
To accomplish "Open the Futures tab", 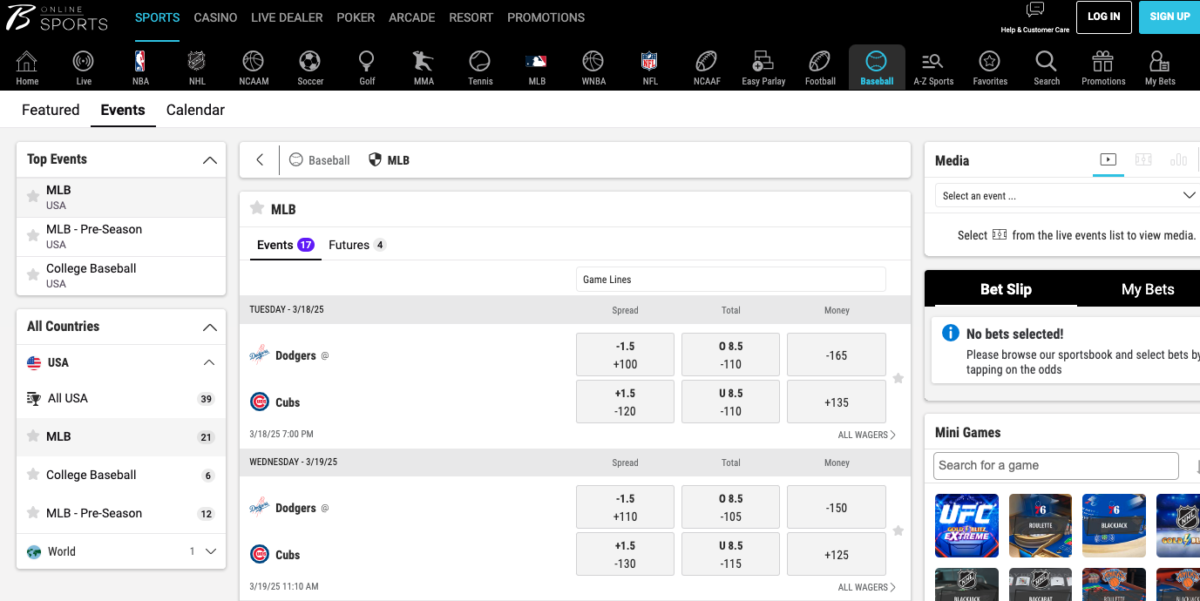I will pyautogui.click(x=357, y=245).
